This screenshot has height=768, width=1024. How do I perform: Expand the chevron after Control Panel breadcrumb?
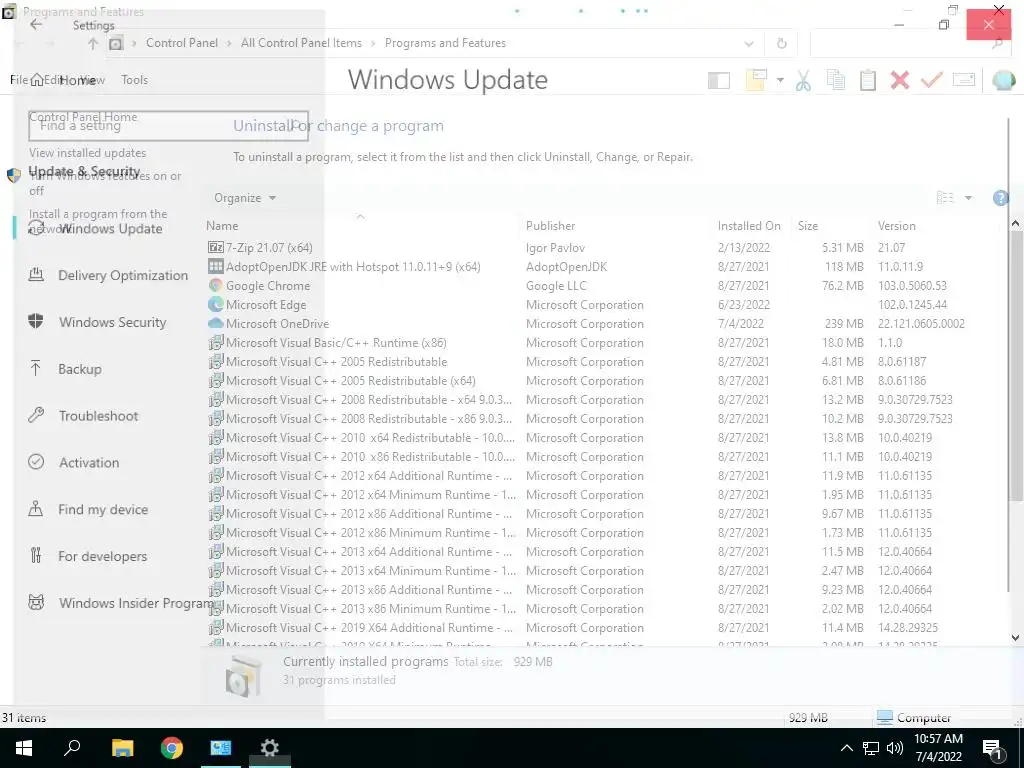229,43
